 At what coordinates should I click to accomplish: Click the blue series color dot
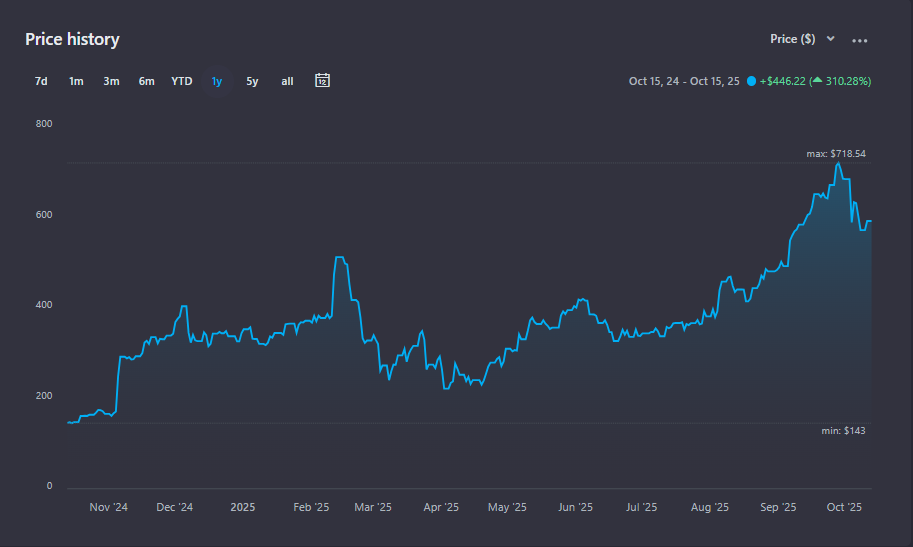pyautogui.click(x=751, y=81)
